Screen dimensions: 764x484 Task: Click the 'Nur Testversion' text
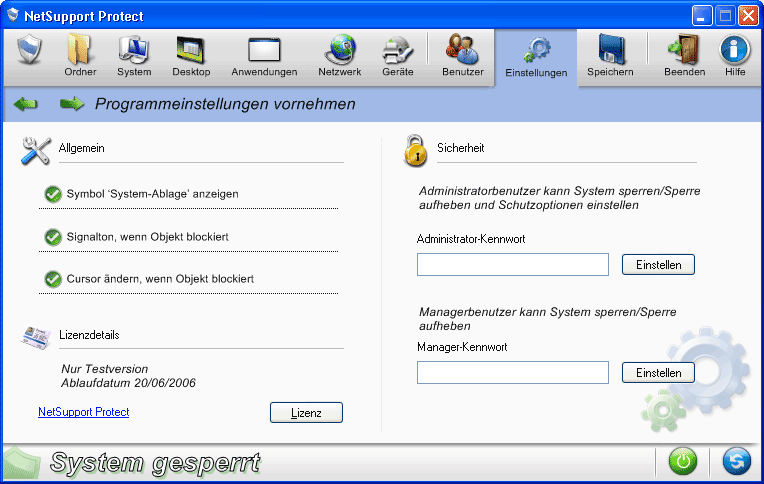pos(105,369)
